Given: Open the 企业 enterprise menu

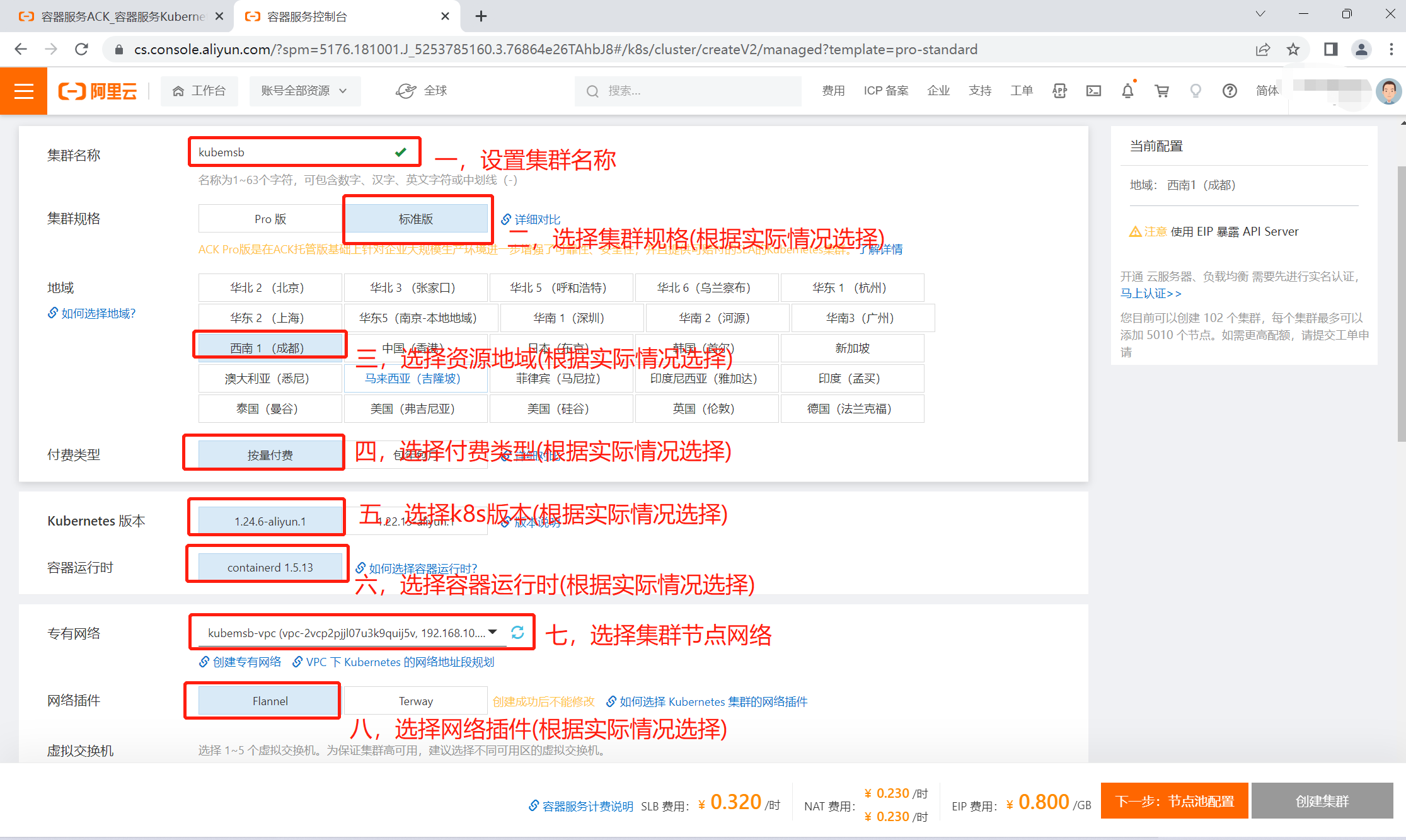Looking at the screenshot, I should (x=938, y=91).
